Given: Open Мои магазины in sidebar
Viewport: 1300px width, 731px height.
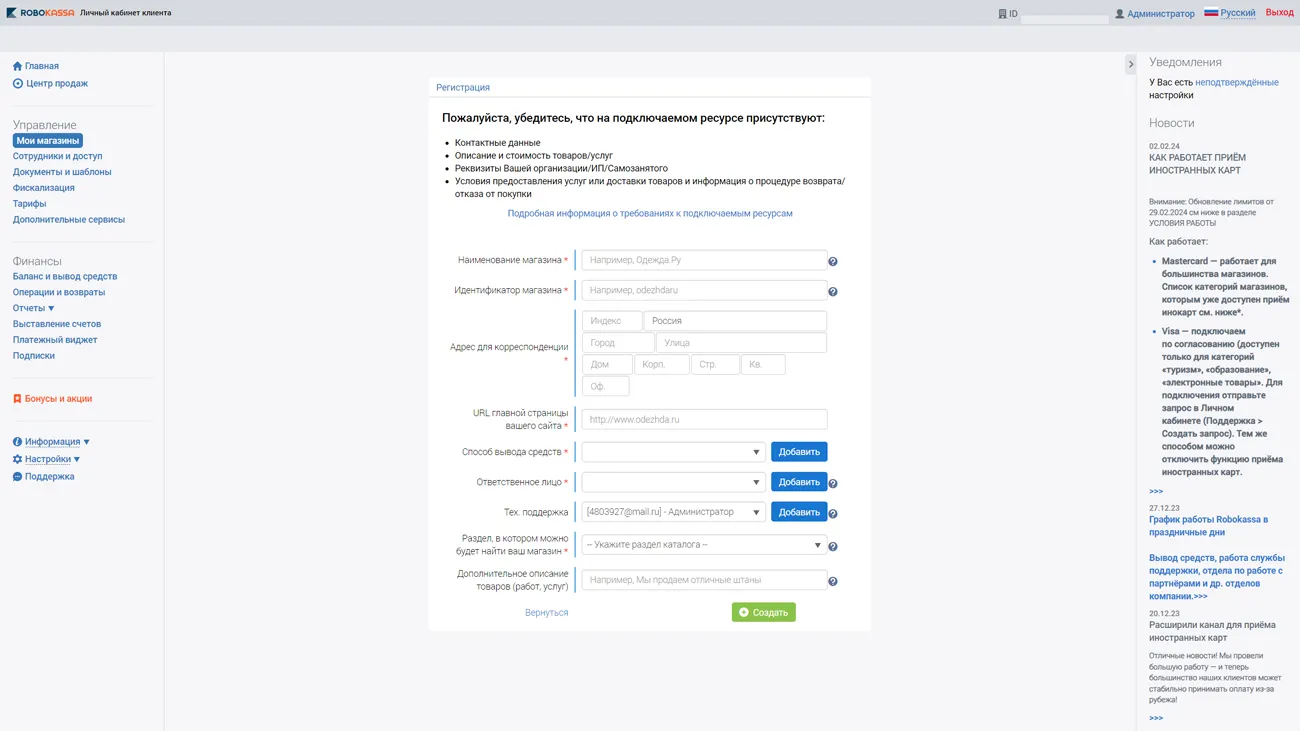Looking at the screenshot, I should pyautogui.click(x=47, y=141).
